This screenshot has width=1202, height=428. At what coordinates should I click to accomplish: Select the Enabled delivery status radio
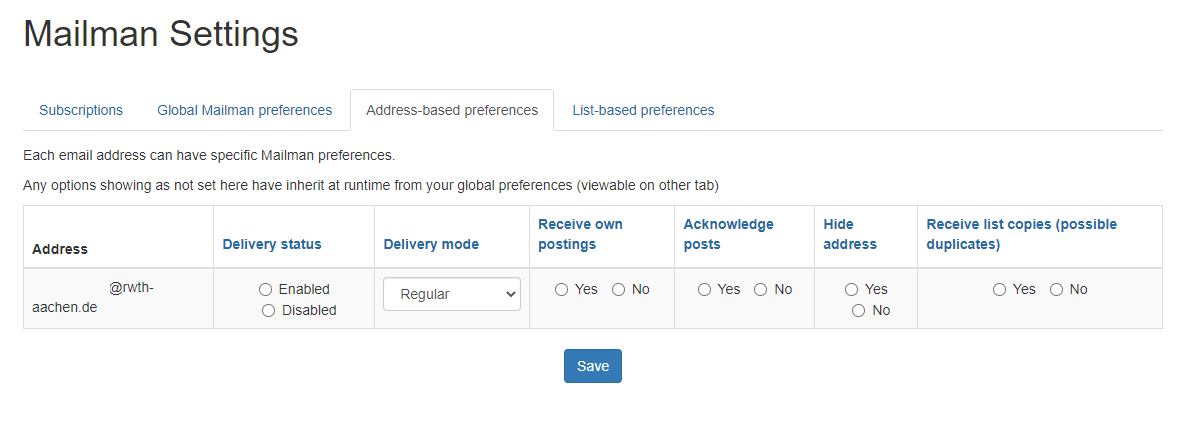(x=265, y=289)
